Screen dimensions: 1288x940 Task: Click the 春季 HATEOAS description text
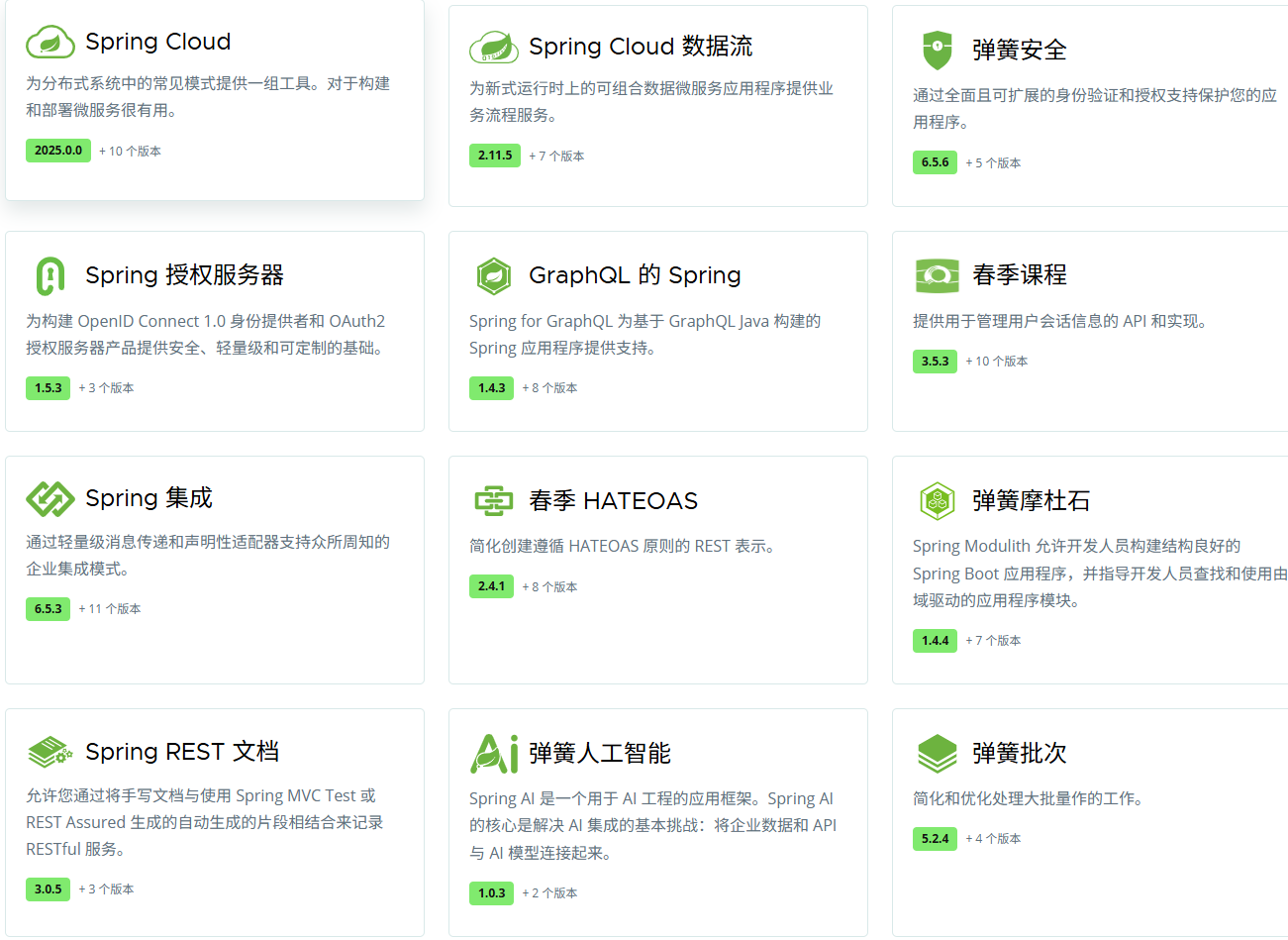click(x=624, y=546)
